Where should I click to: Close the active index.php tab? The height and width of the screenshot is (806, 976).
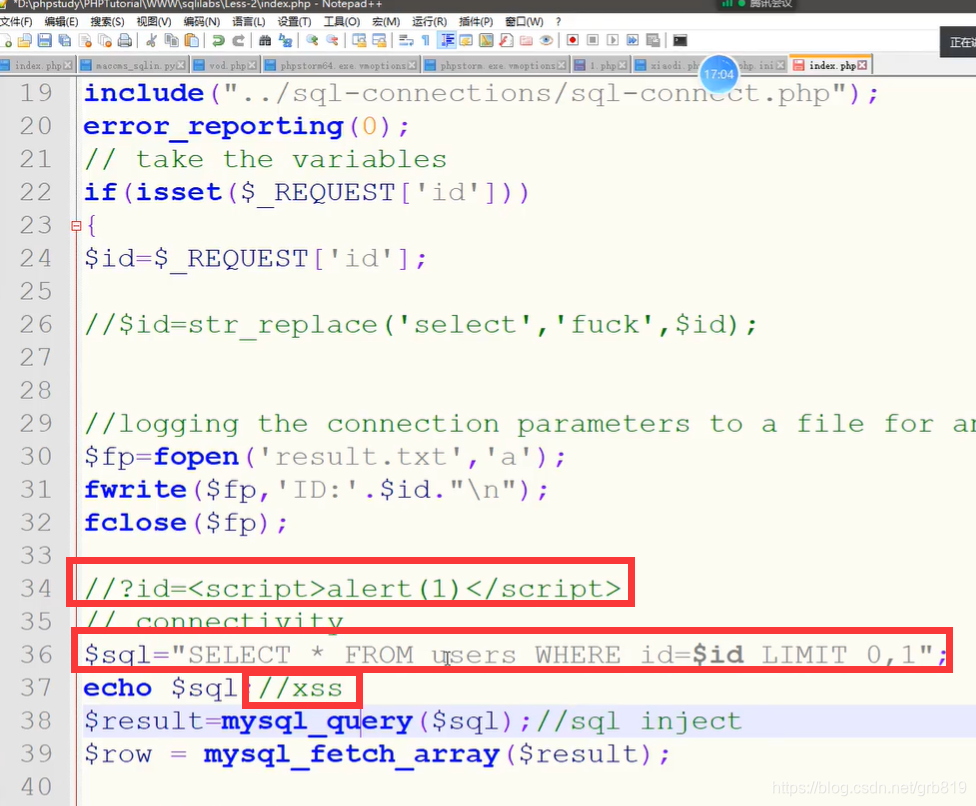tap(862, 65)
